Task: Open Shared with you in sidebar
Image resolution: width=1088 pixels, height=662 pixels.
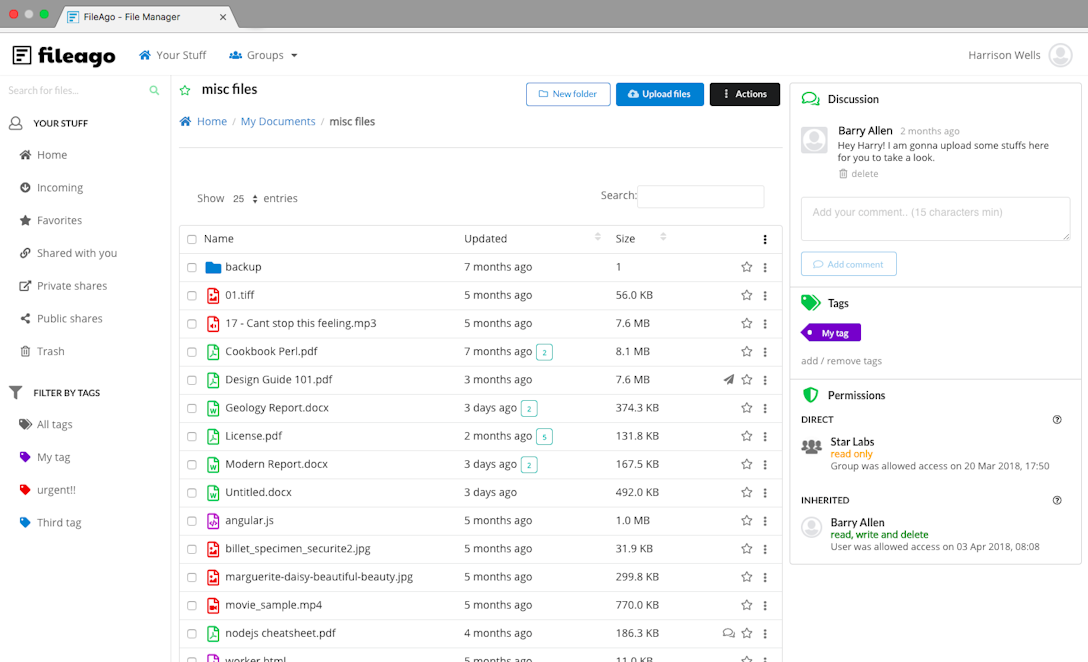Action: pyautogui.click(x=76, y=253)
